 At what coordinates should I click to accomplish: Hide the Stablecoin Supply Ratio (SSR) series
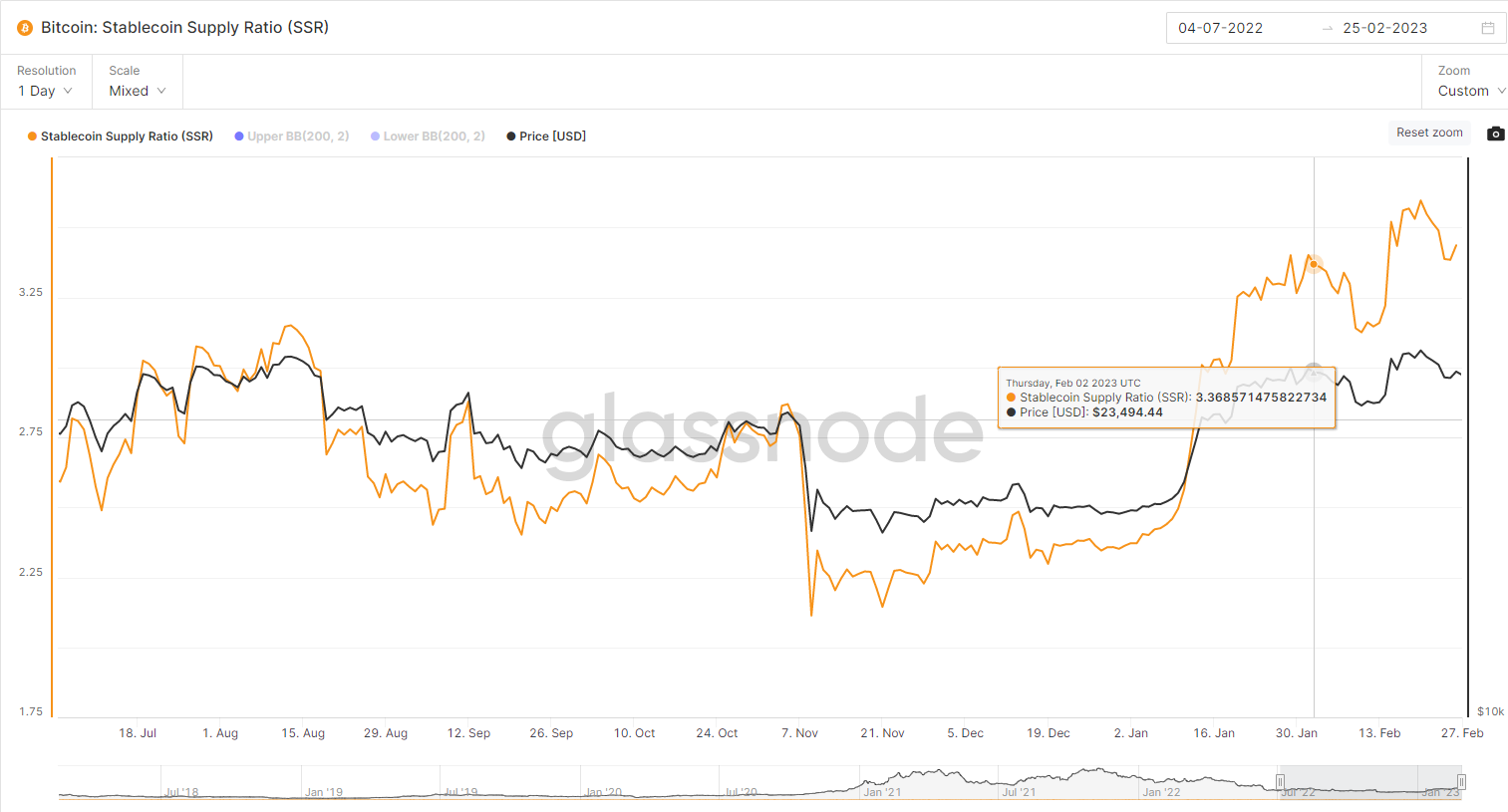click(x=120, y=135)
